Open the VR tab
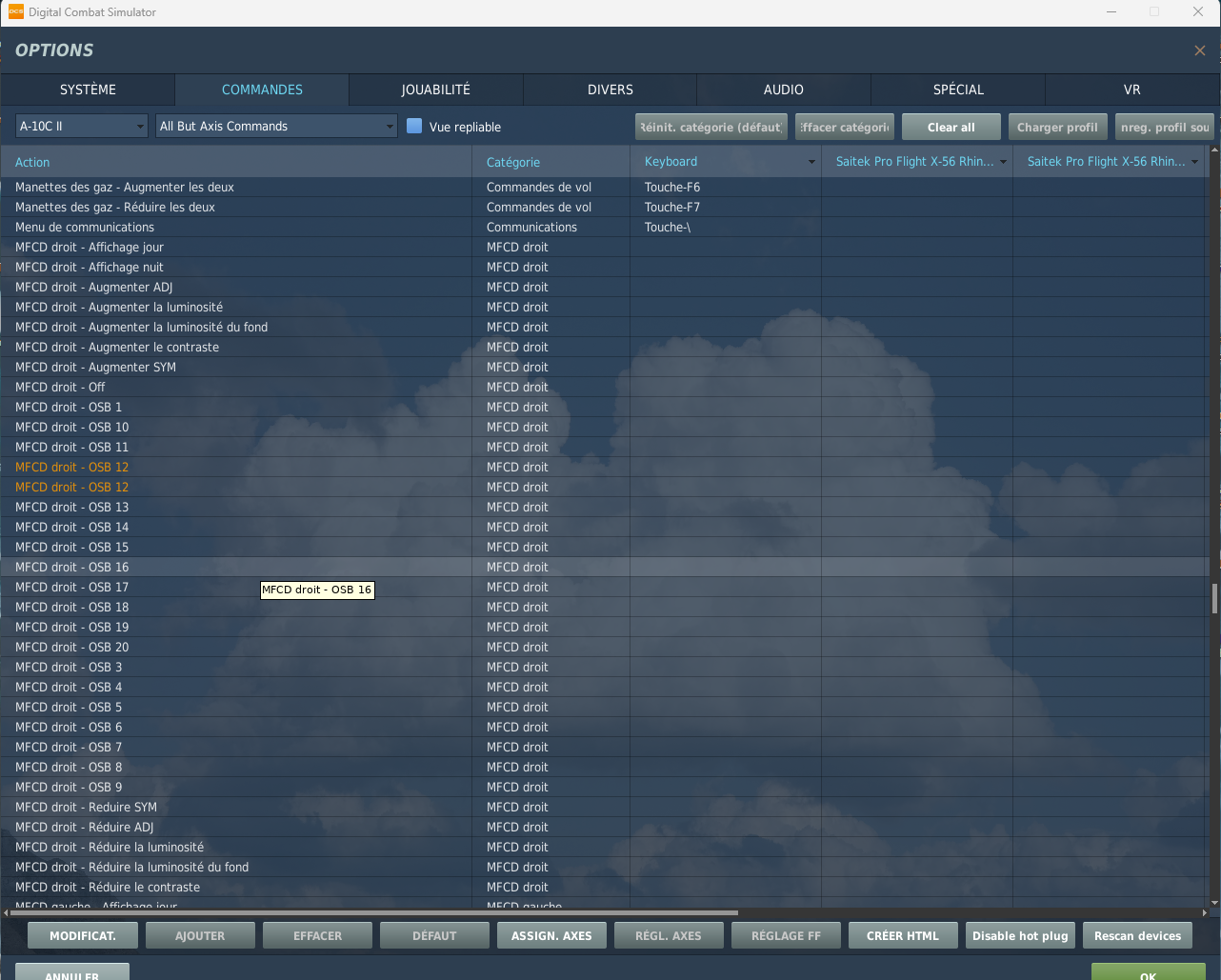Screen dimensions: 1221x980 pyautogui.click(x=1131, y=90)
